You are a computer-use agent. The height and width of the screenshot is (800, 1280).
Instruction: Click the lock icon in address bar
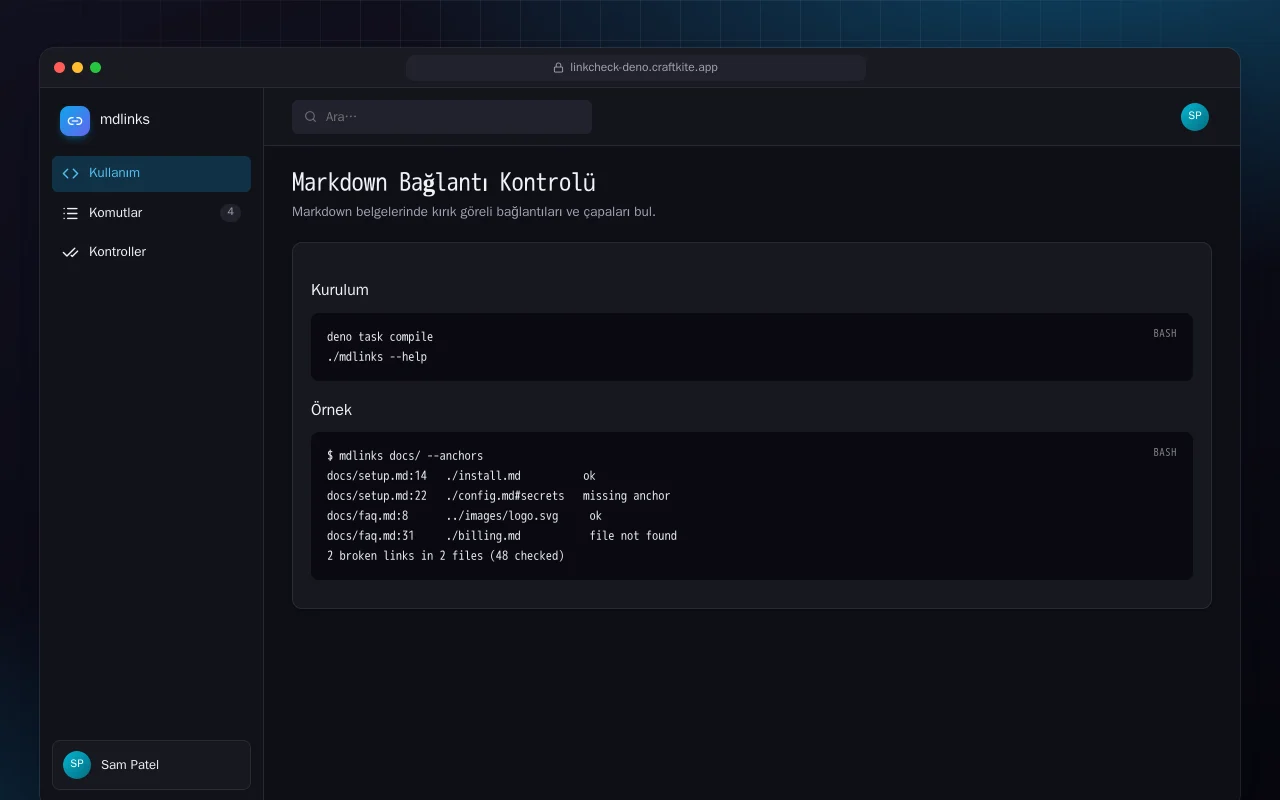coord(559,68)
